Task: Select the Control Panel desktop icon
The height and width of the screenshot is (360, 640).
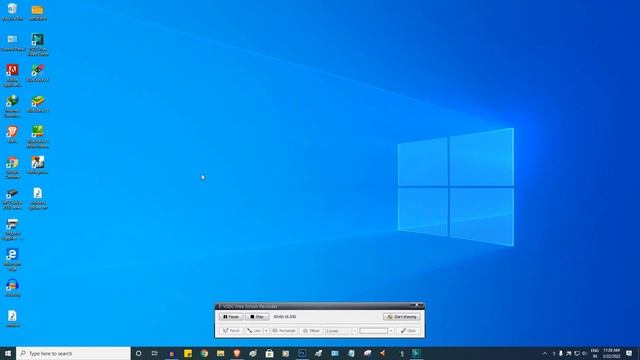Action: 12,43
